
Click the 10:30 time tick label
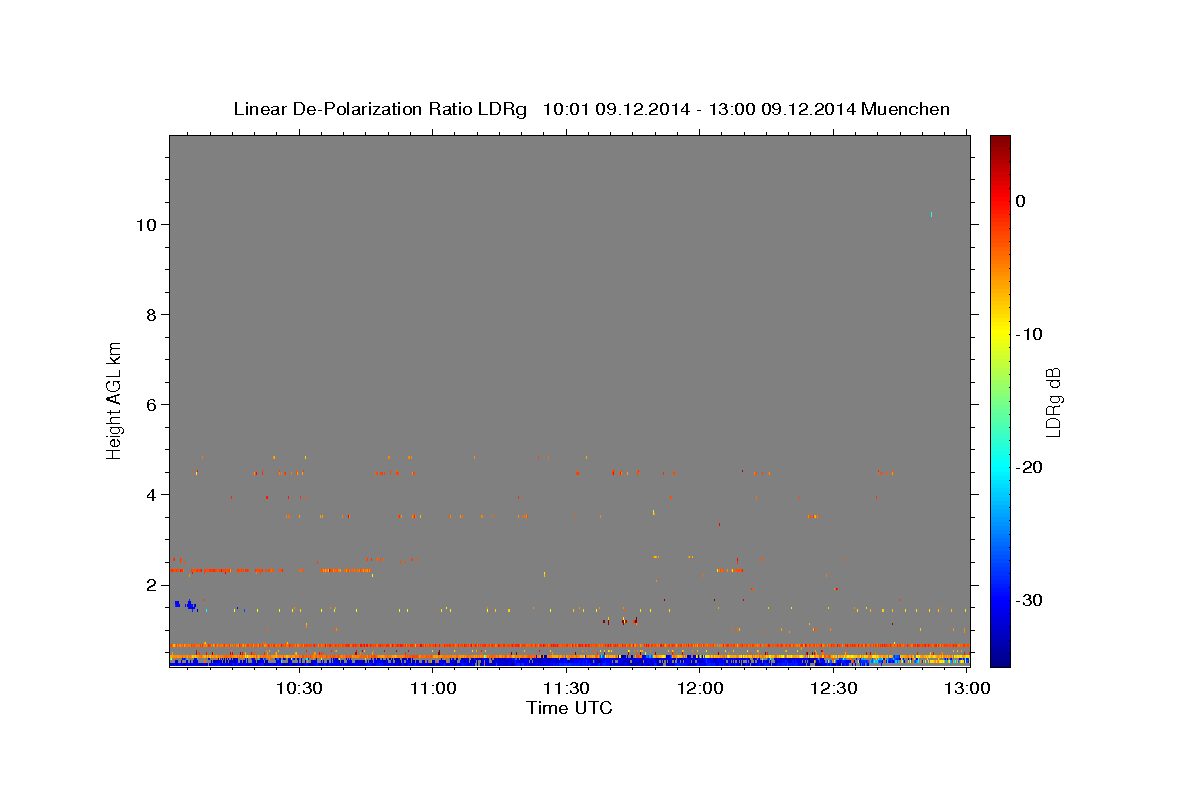click(x=299, y=688)
